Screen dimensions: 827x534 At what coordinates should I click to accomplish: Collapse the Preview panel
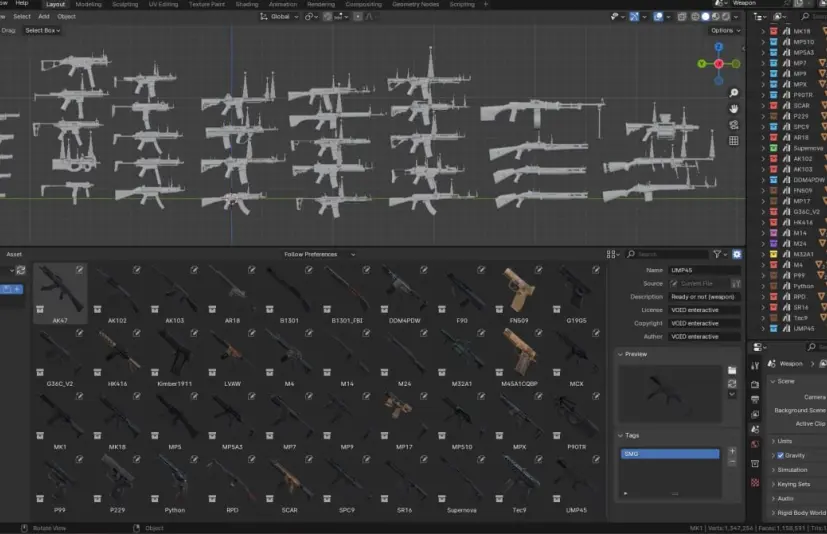click(x=632, y=354)
